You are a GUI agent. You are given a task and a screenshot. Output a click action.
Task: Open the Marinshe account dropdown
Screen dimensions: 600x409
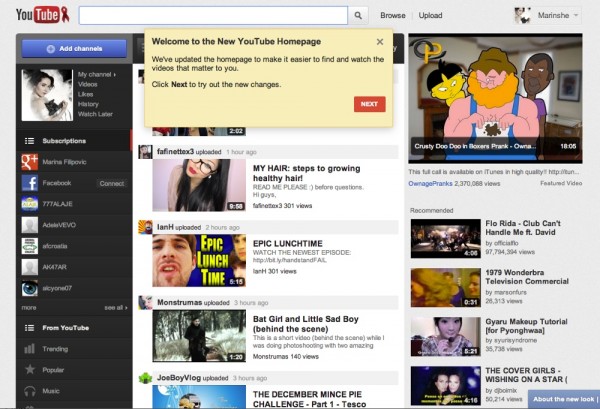coord(558,15)
